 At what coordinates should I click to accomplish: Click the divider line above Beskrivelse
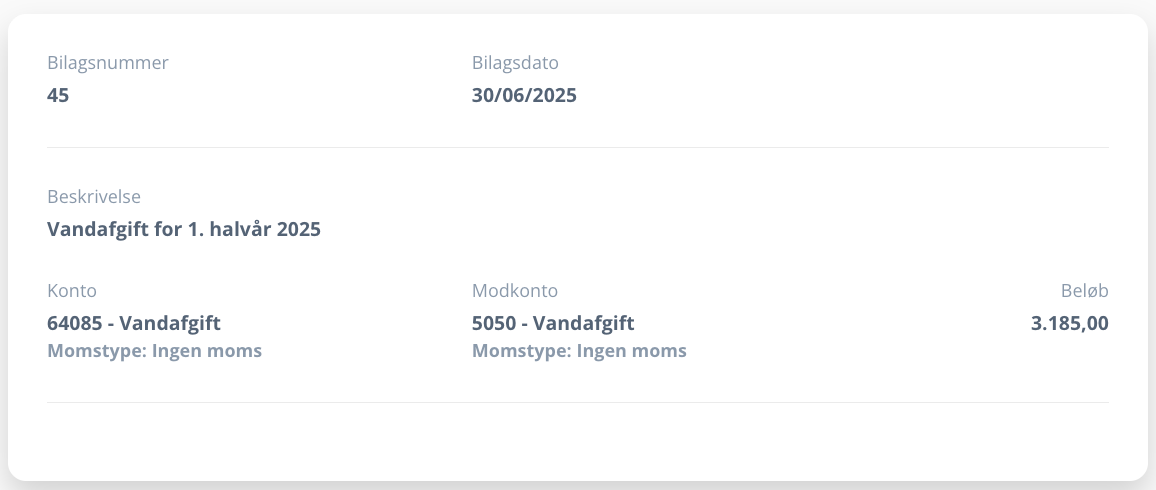[578, 148]
